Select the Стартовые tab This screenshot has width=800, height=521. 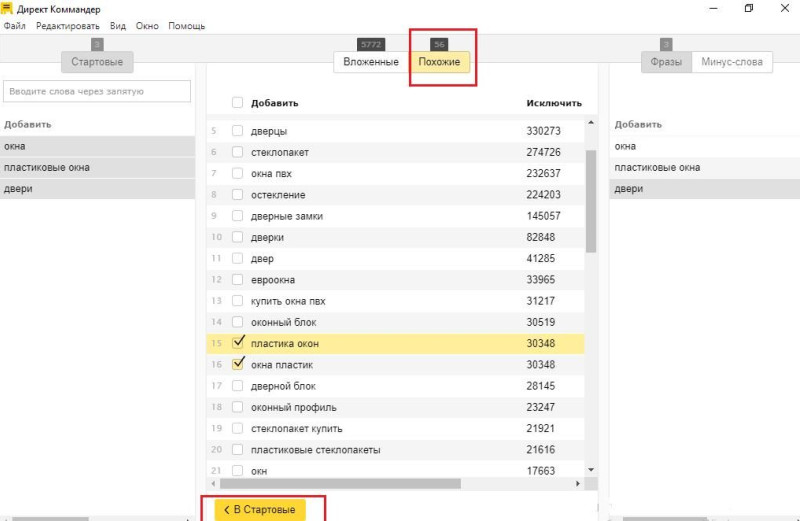click(97, 62)
